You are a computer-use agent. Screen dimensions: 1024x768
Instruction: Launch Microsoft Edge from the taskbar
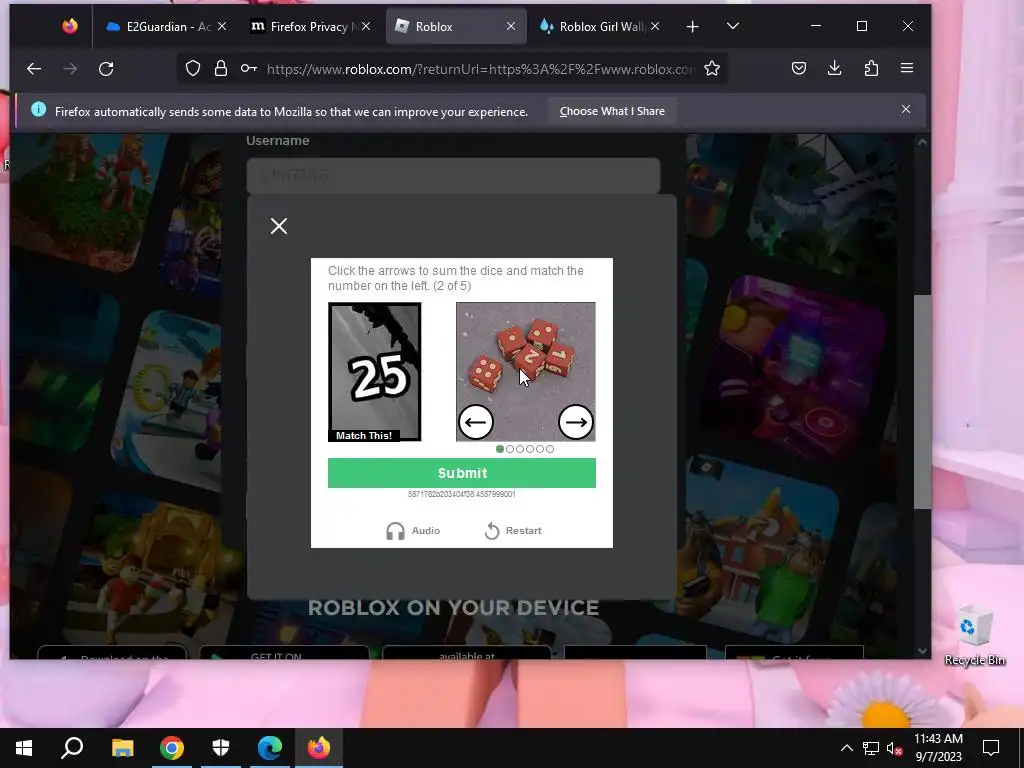pos(270,748)
